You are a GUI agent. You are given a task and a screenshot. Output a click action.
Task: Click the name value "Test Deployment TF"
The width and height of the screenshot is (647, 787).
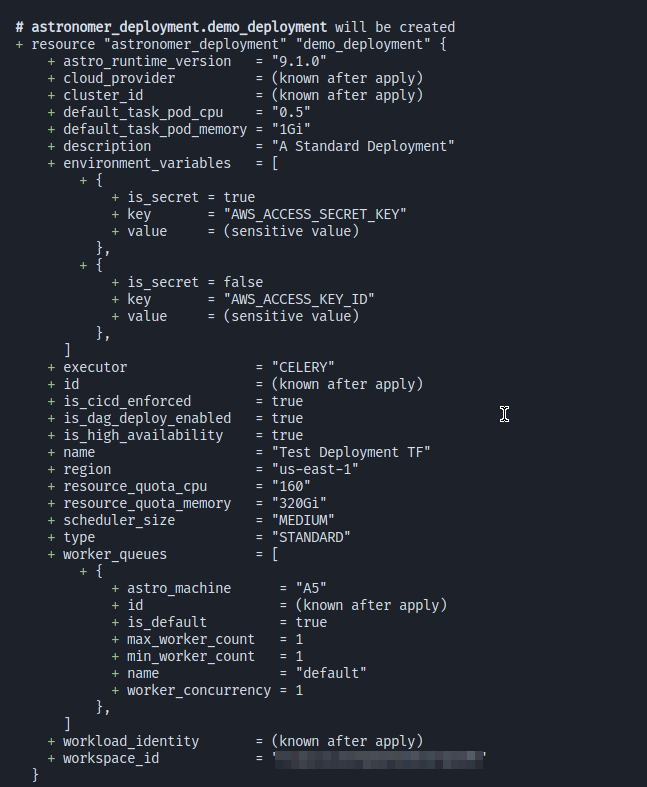tap(352, 452)
